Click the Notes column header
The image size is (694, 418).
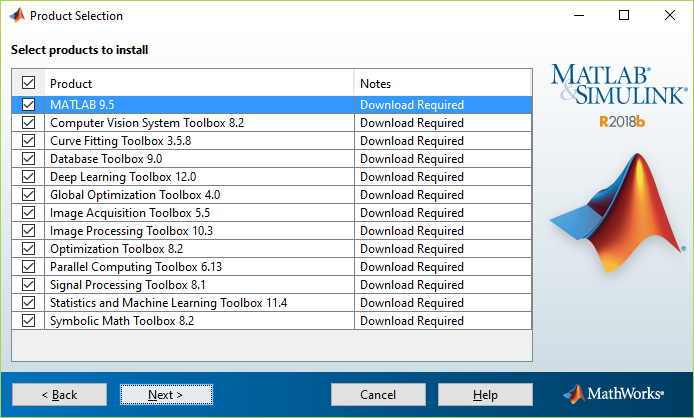[x=443, y=83]
